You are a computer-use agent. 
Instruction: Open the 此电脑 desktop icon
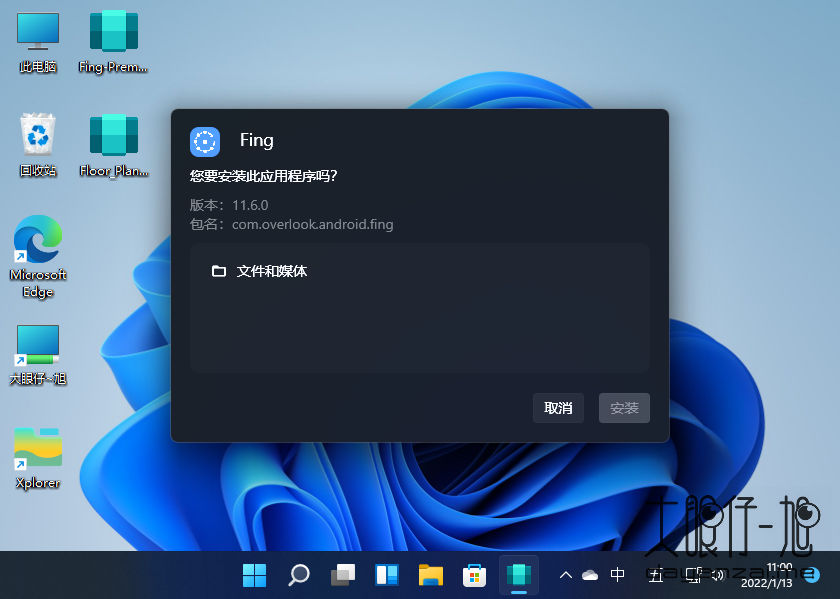[x=38, y=42]
